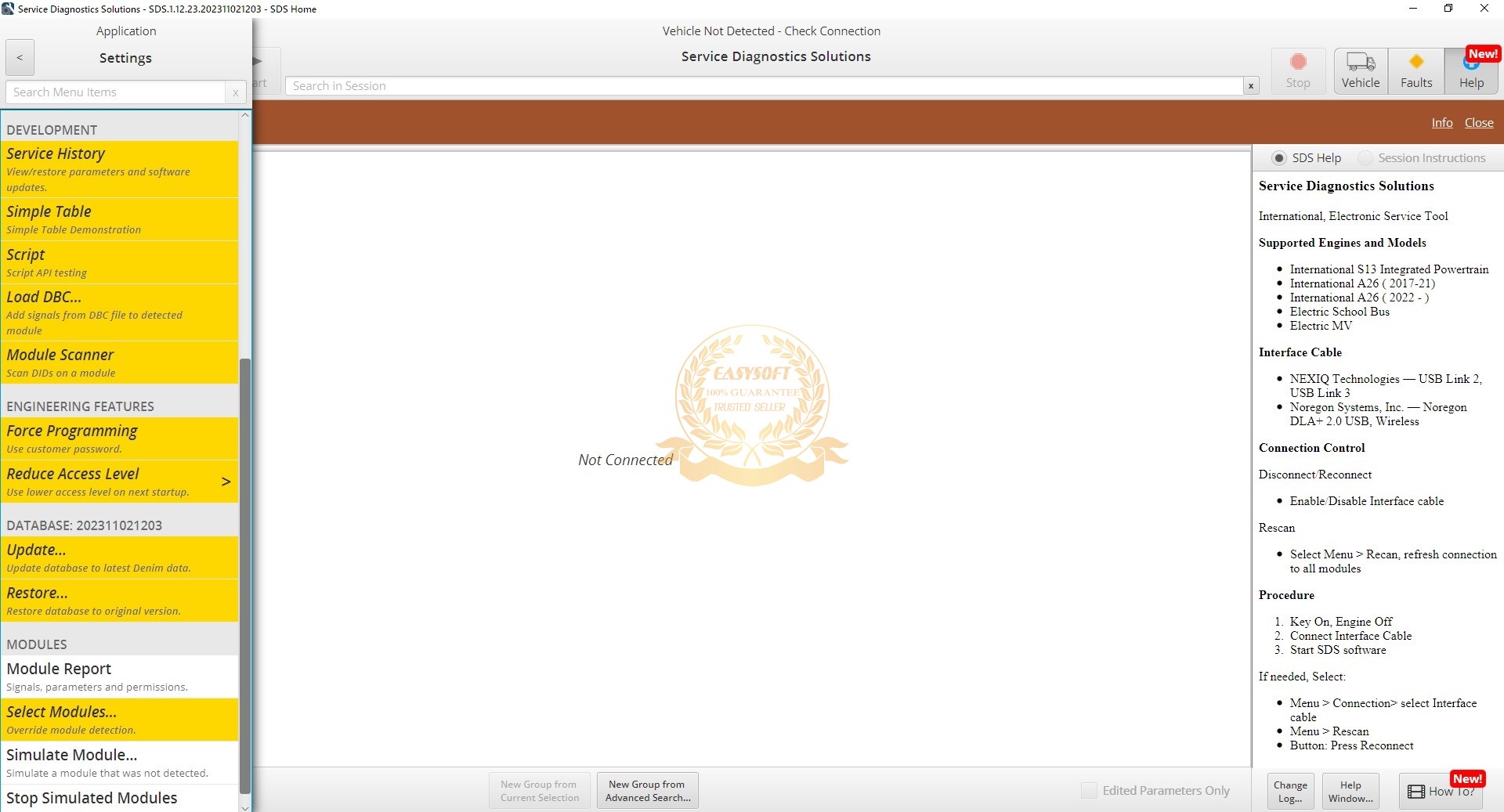Screen dimensions: 1504x812
Task: Select the SDS Help radio button
Action: pos(1279,158)
